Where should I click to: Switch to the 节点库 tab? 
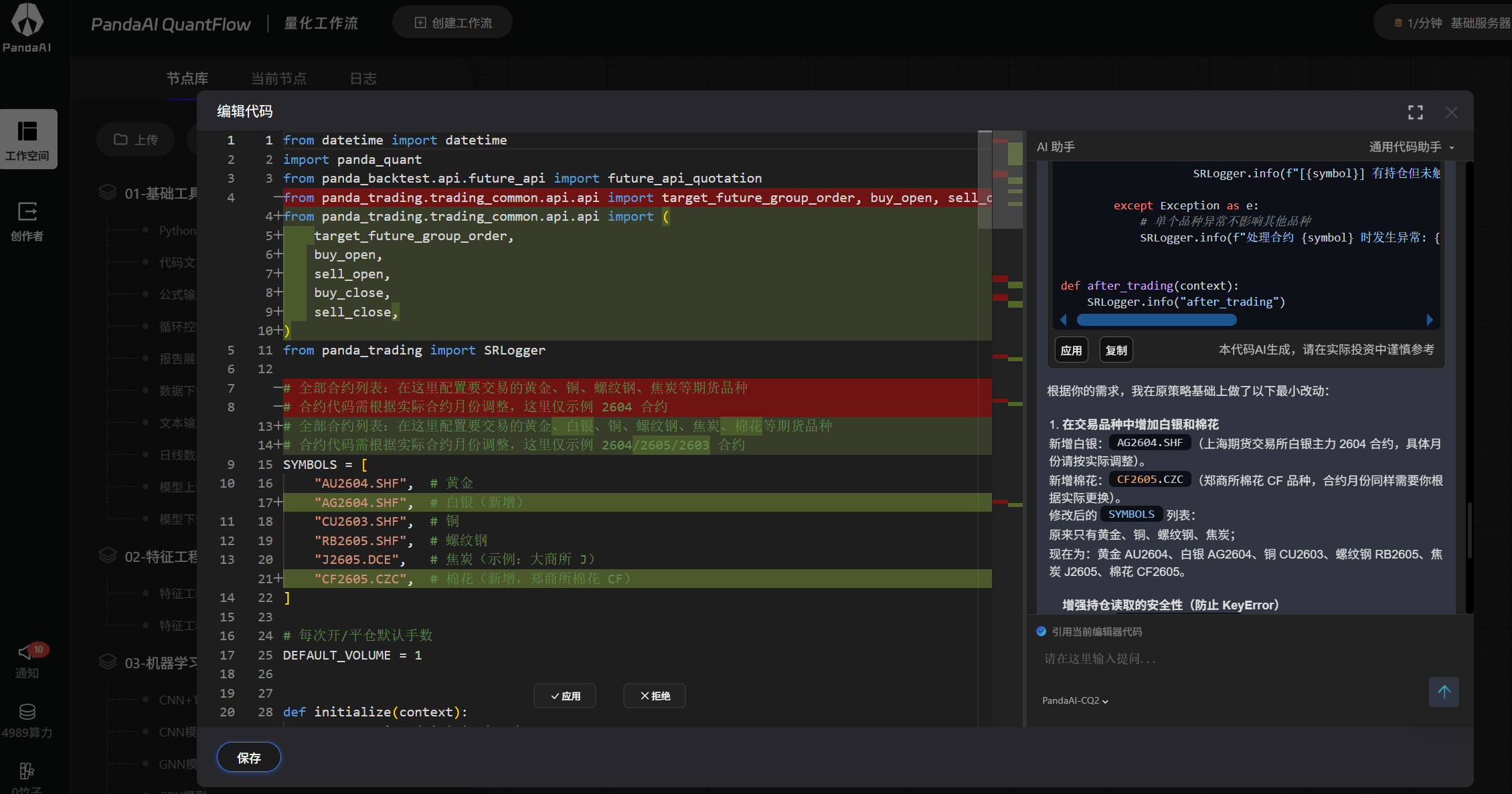click(187, 78)
